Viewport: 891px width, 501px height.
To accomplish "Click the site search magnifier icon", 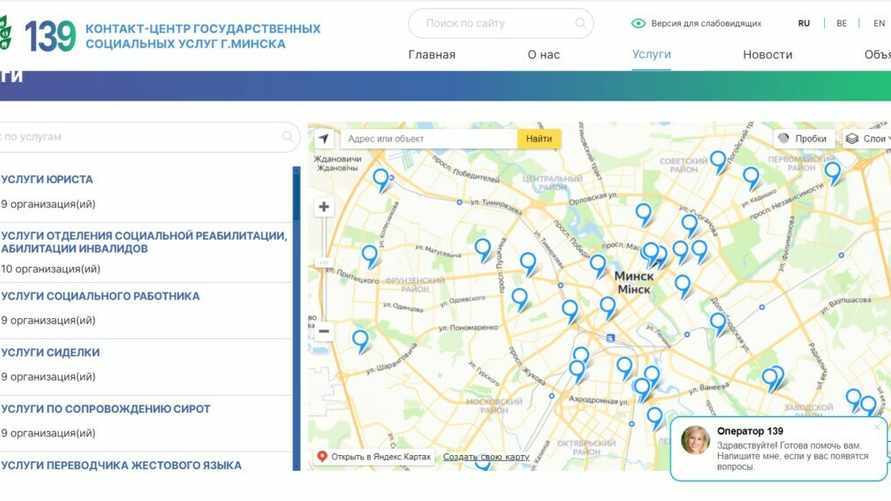I will point(580,23).
